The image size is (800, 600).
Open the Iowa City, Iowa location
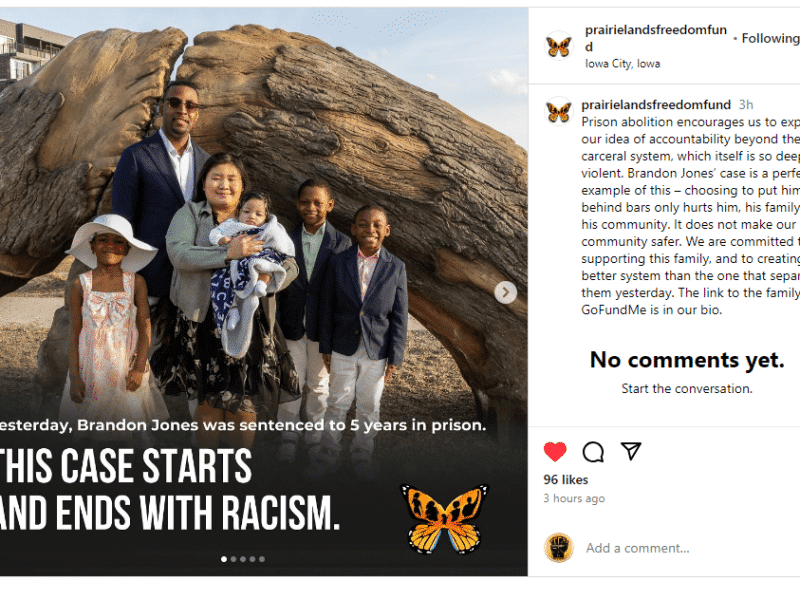[622, 64]
